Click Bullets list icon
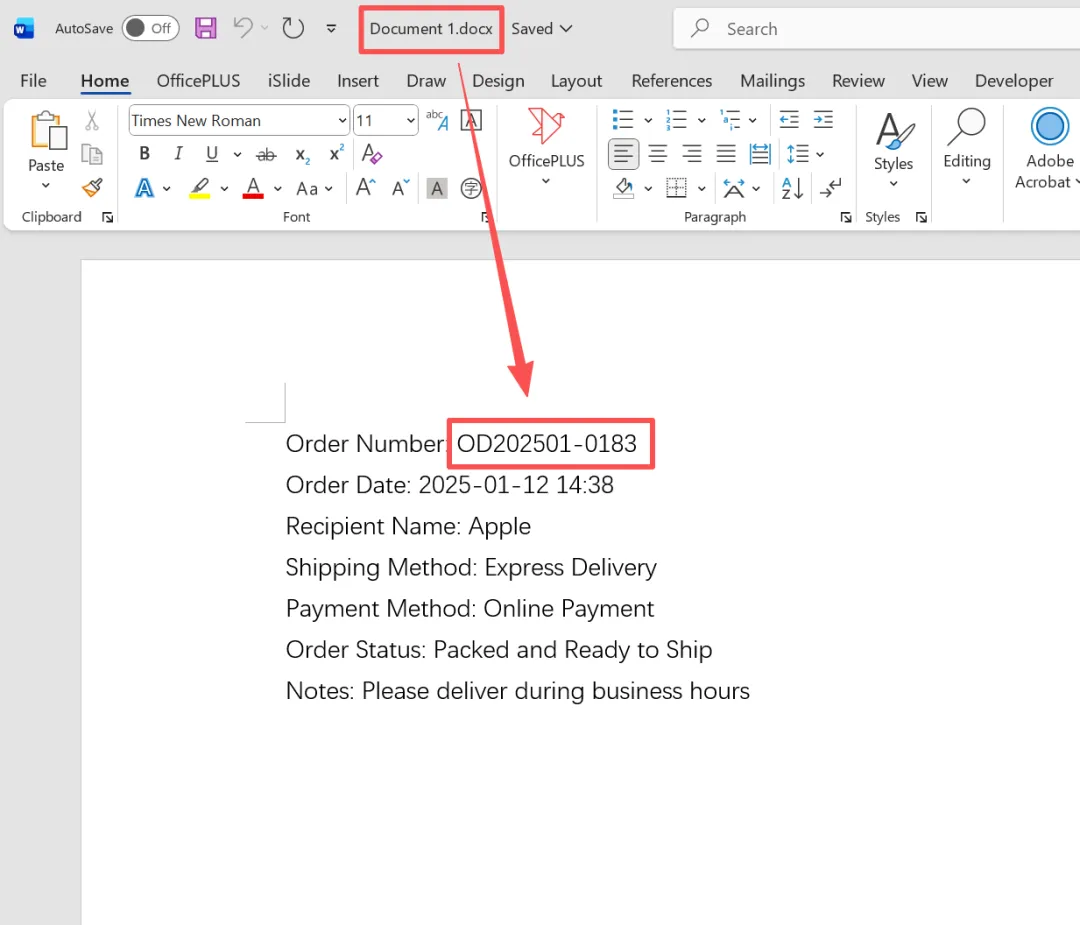The height and width of the screenshot is (925, 1080). pyautogui.click(x=623, y=120)
